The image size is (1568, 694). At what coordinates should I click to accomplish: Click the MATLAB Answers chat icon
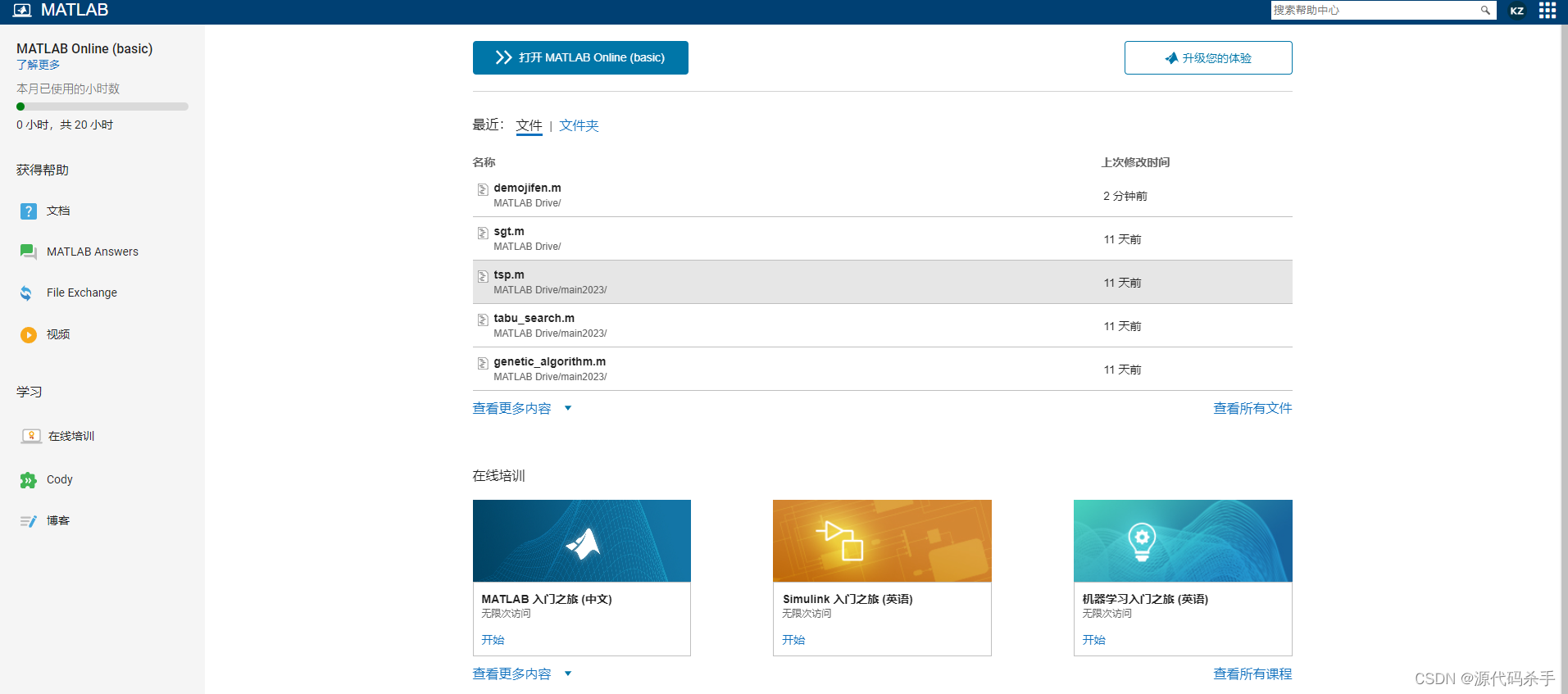pos(29,252)
